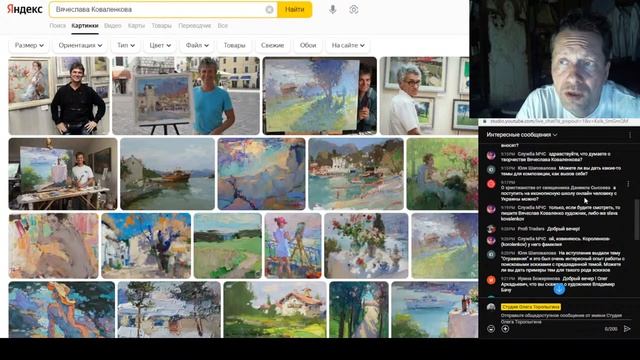This screenshot has width=640, height=360.
Task: Open the painting of a girl in red hat at an easel
Action: tap(293, 246)
